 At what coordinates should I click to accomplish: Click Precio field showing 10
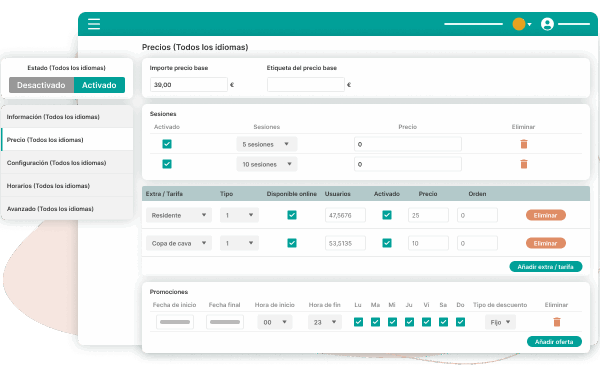[428, 243]
